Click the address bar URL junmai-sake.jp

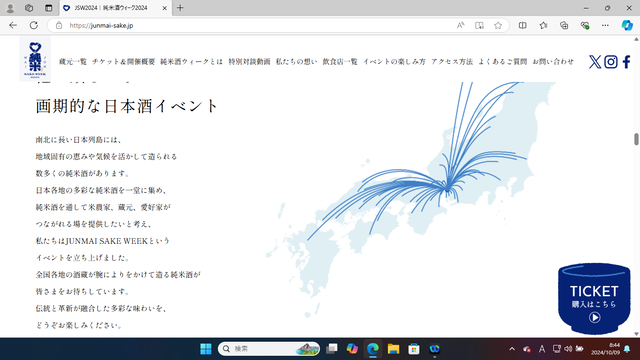[101, 25]
